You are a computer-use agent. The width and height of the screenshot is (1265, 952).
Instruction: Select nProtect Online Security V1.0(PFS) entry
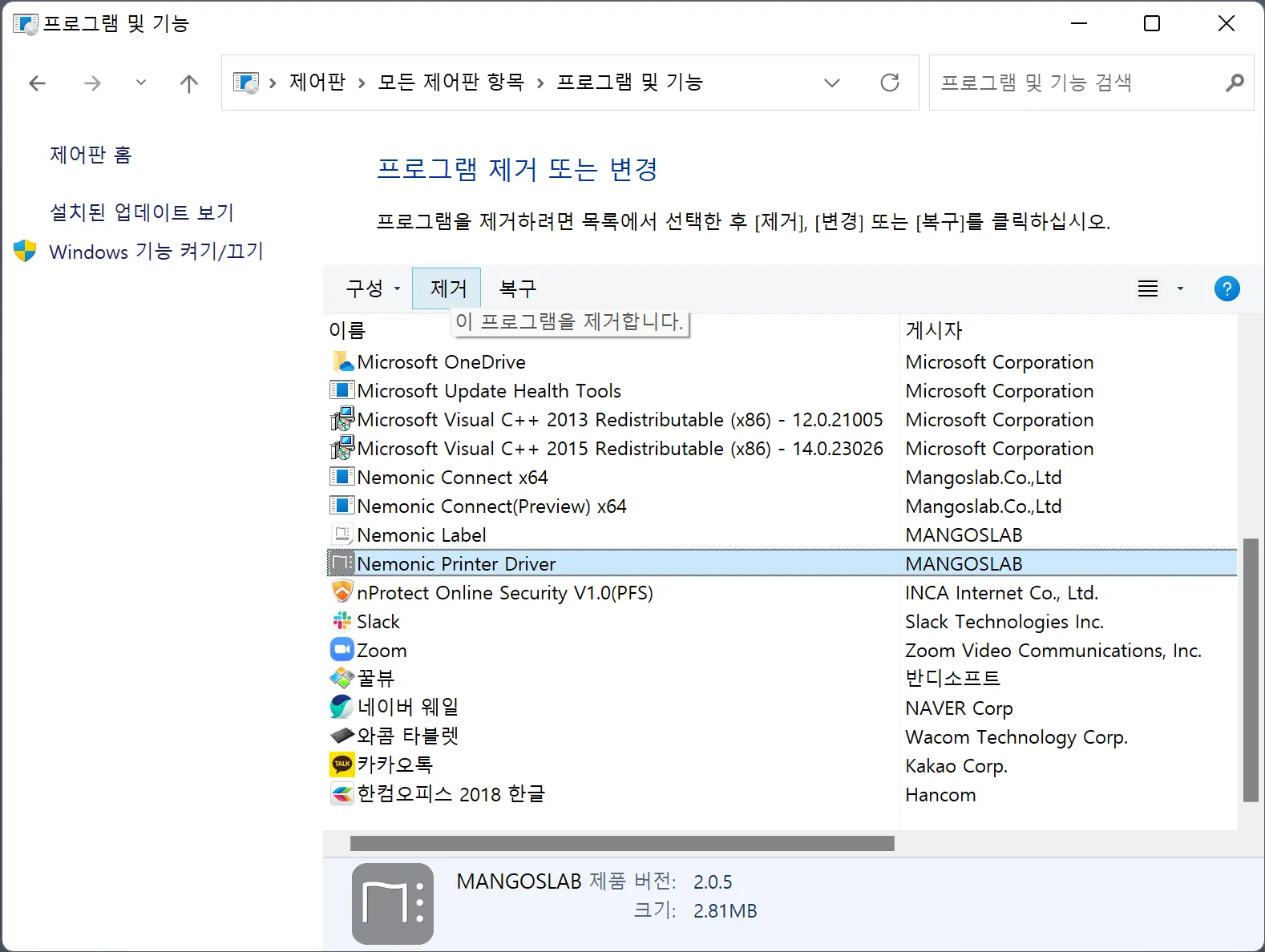505,593
